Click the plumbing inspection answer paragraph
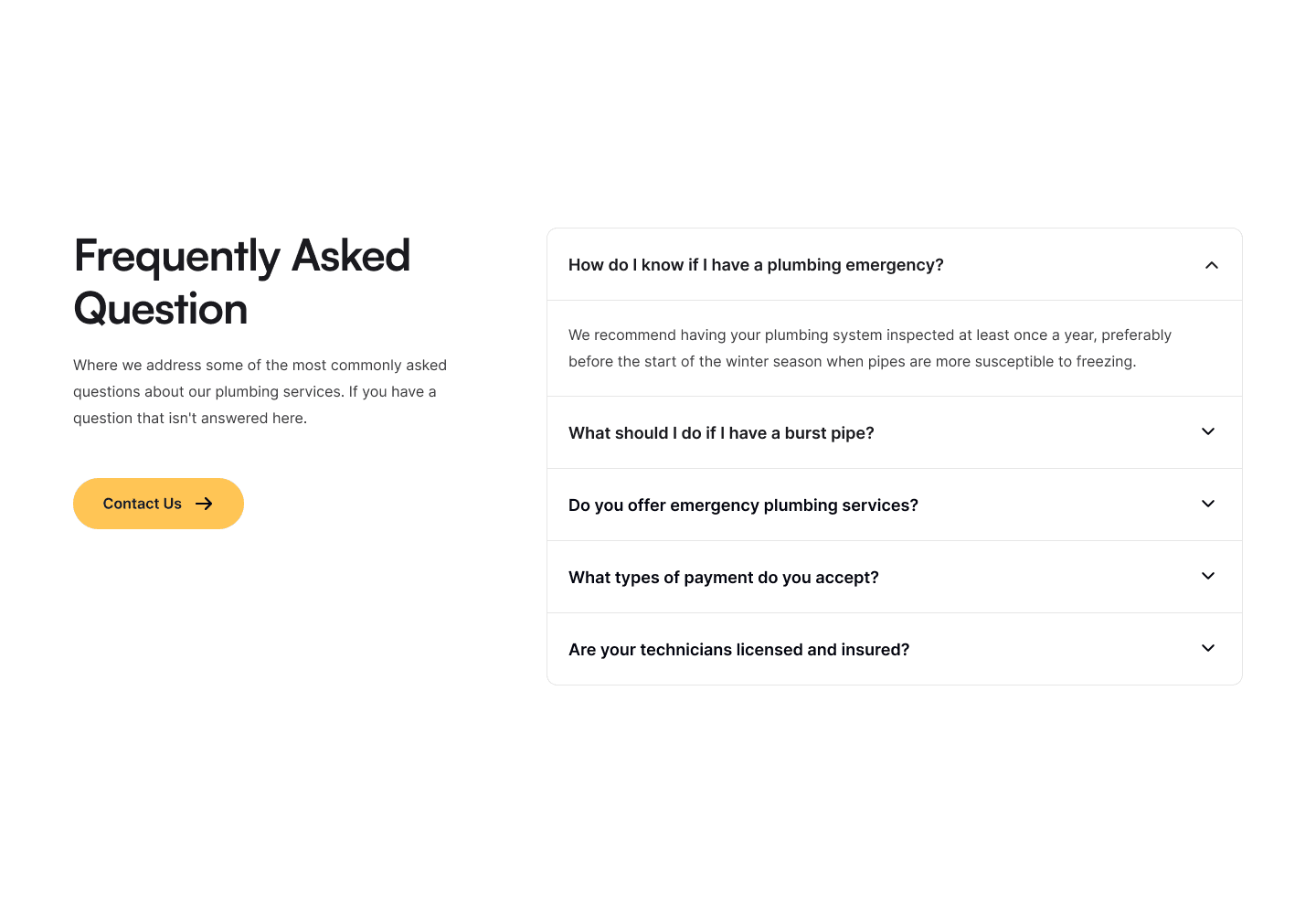Viewport: 1316px width, 914px height. pyautogui.click(x=870, y=348)
